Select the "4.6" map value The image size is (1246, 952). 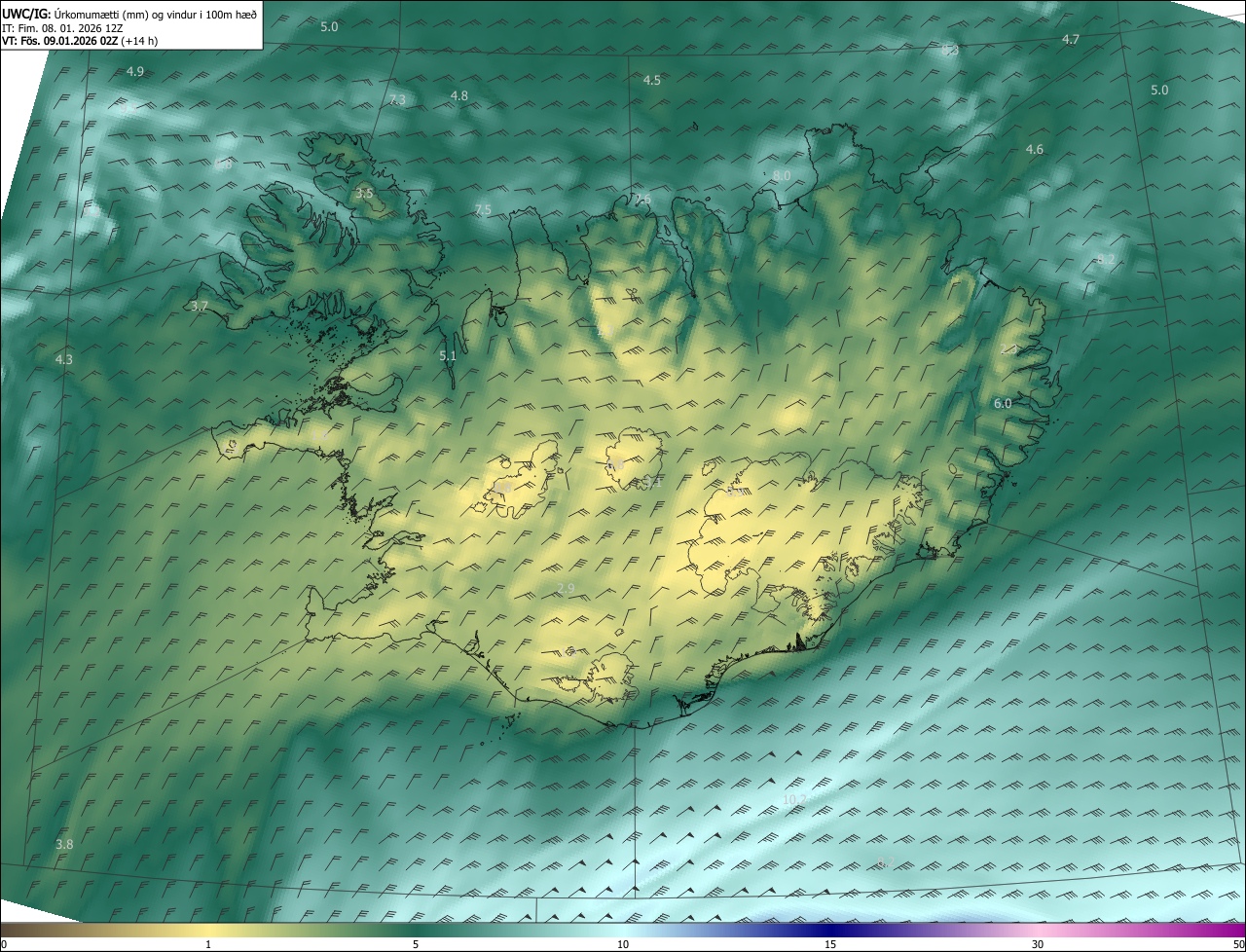pos(1035,149)
